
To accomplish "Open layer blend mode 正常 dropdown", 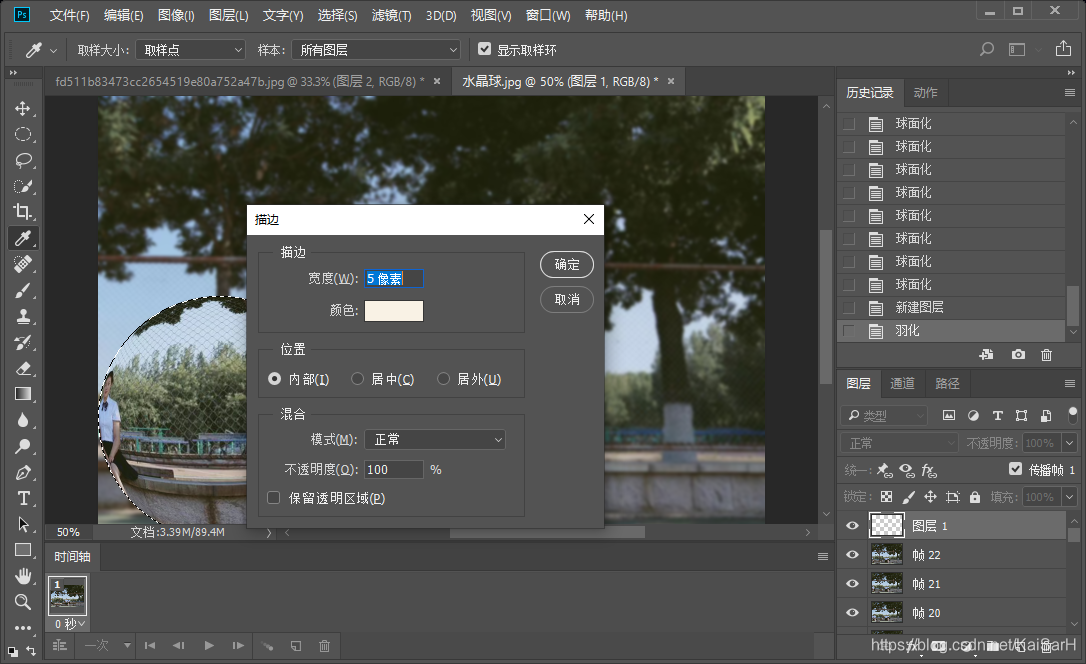I will [899, 442].
